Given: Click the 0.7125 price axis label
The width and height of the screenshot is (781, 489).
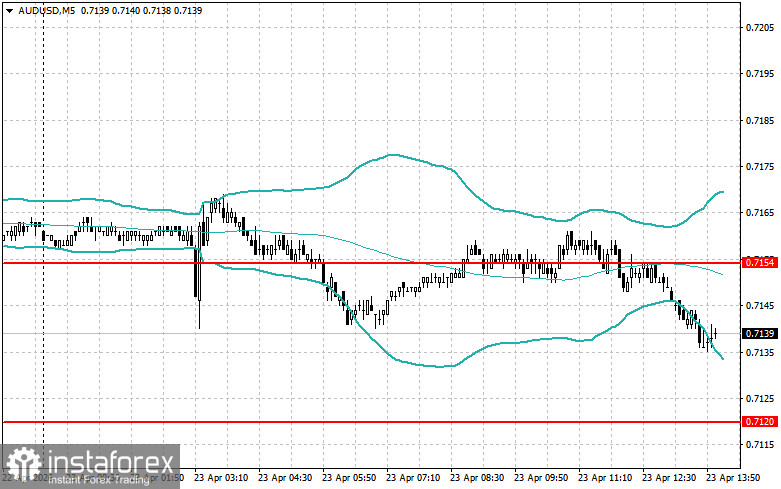Looking at the screenshot, I should [760, 399].
